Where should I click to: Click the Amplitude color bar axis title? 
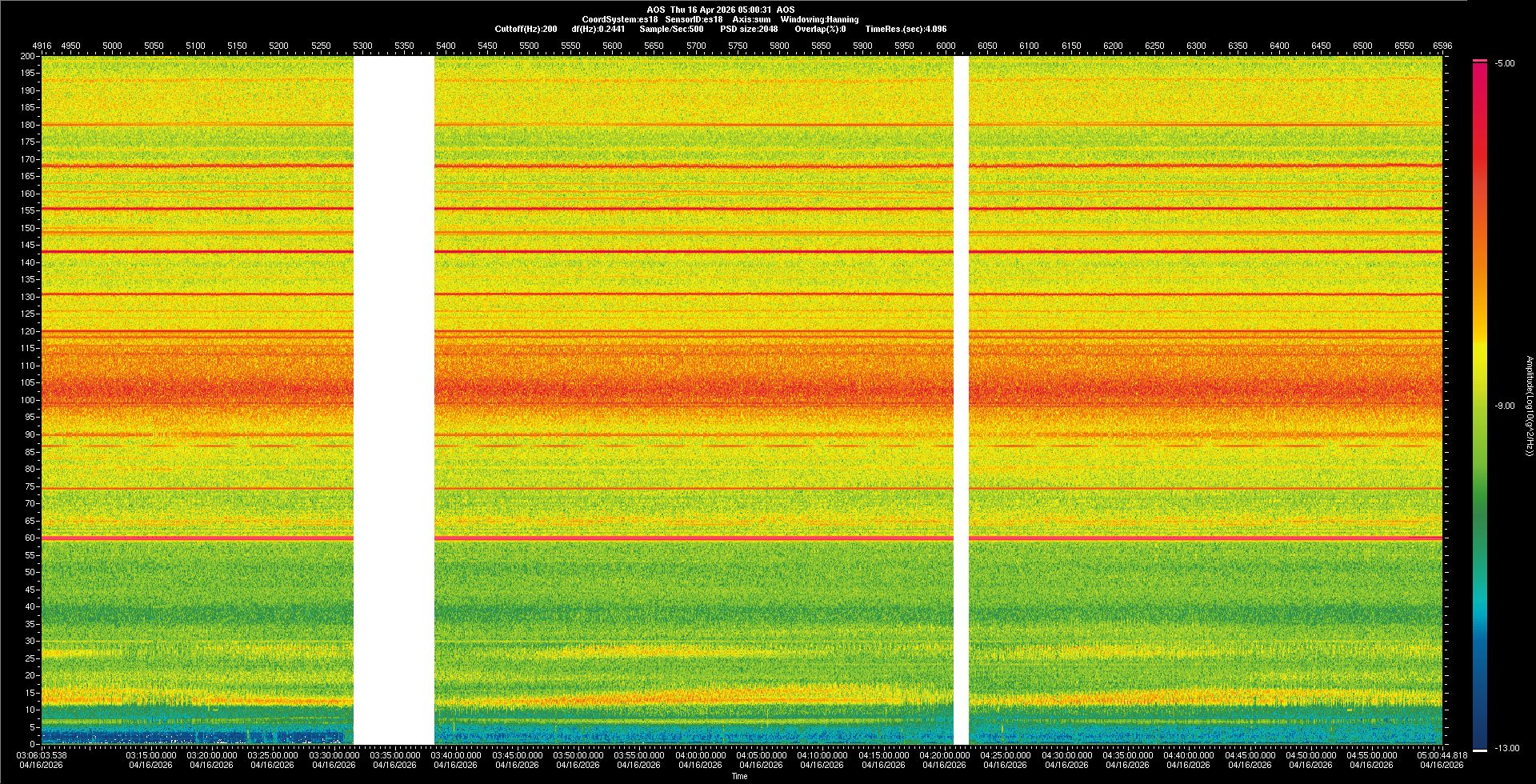coord(1528,406)
